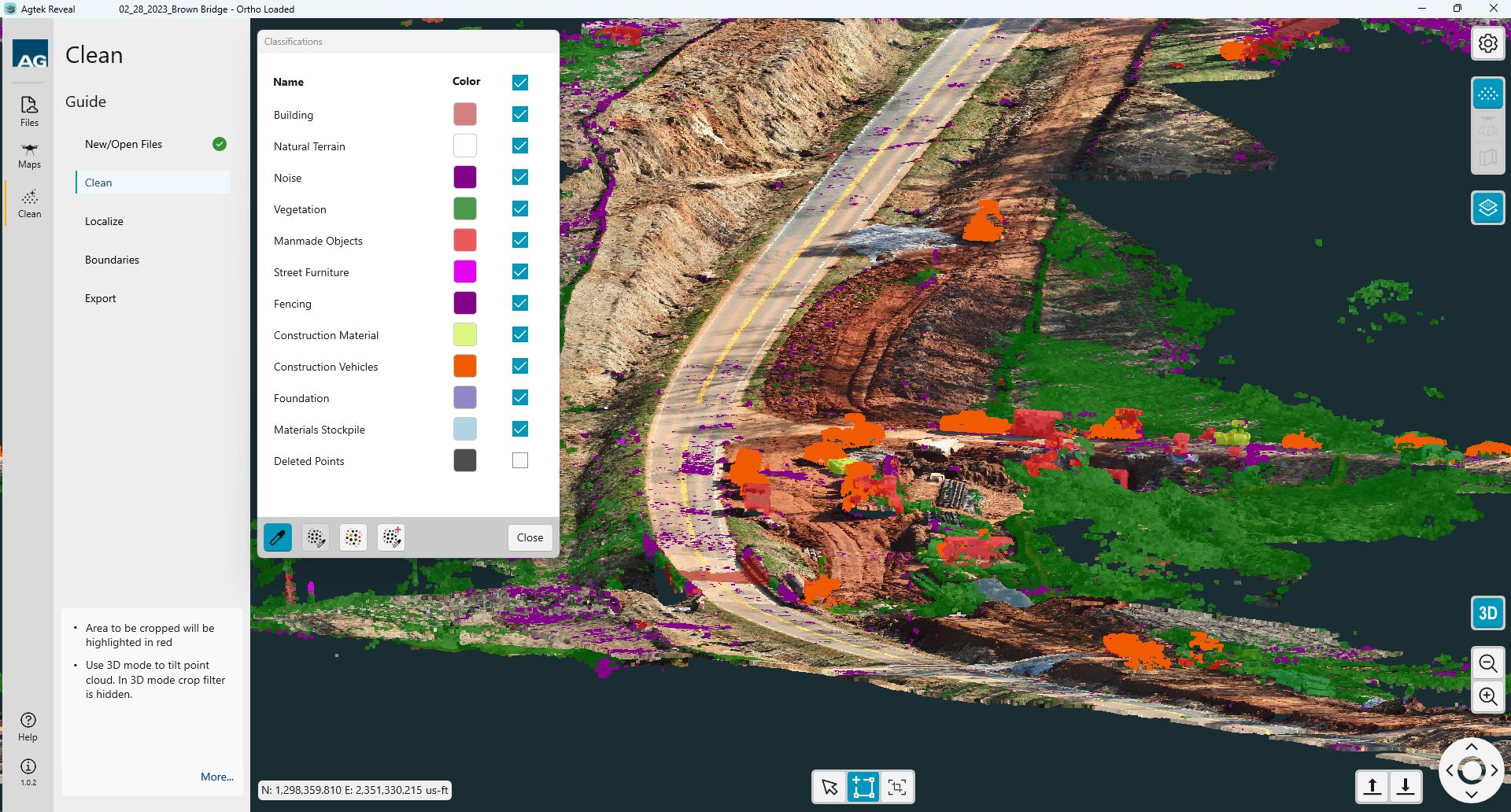This screenshot has width=1511, height=812.
Task: Click the zoom in magnifier icon
Action: (x=1487, y=696)
